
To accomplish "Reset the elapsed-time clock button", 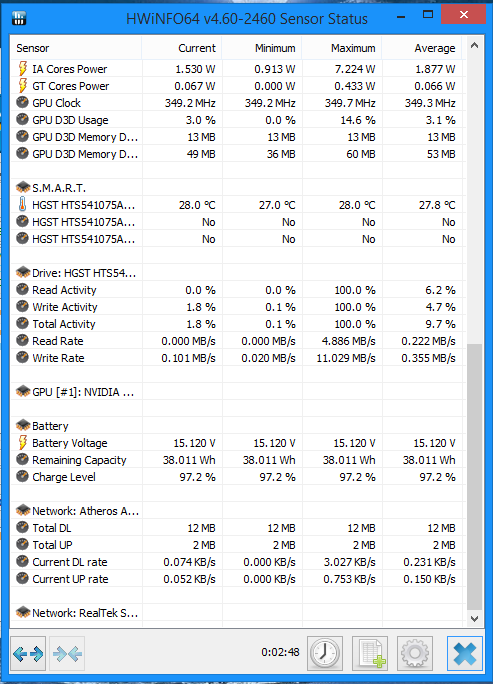I will tap(325, 653).
